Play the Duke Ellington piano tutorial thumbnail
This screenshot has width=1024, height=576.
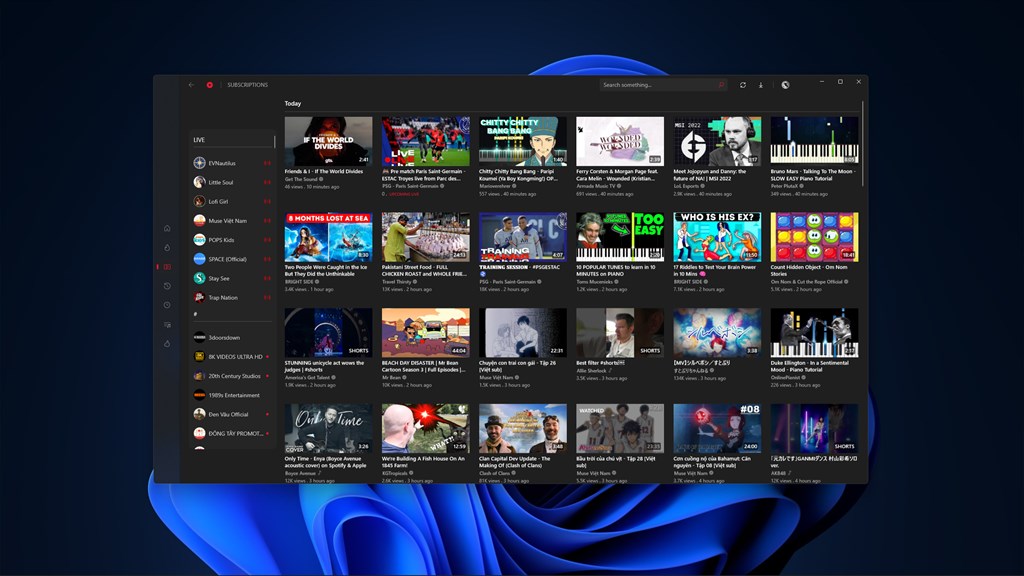(x=814, y=332)
